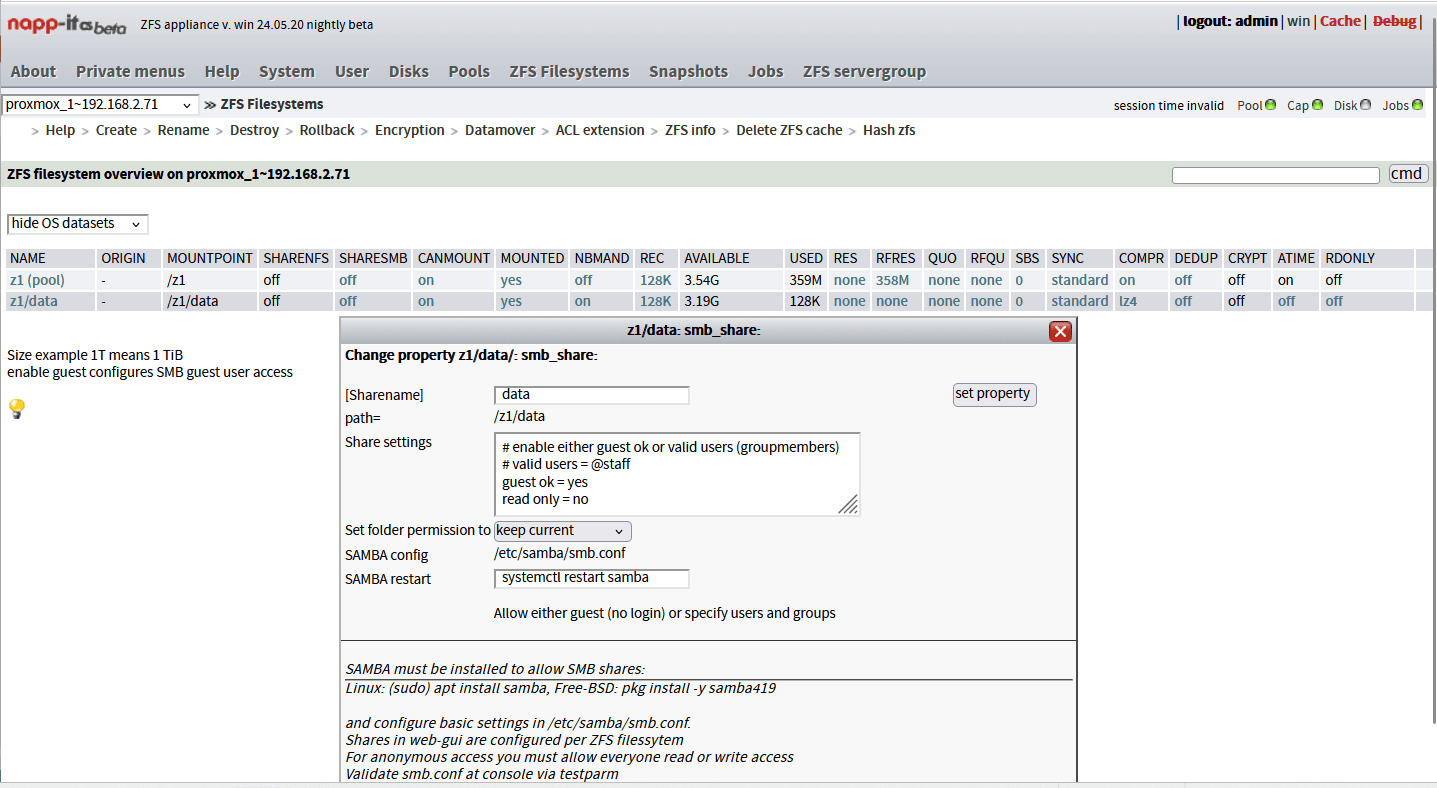This screenshot has width=1437, height=788.
Task: Open the User menu
Action: click(x=352, y=71)
